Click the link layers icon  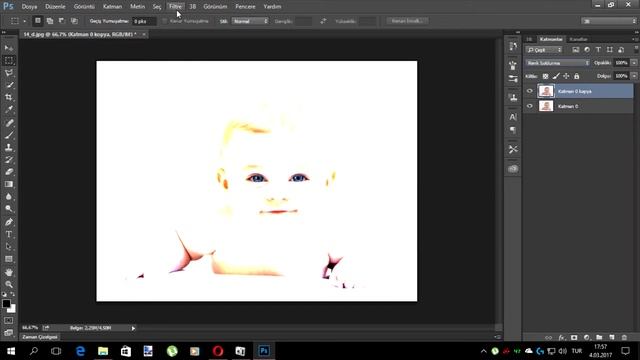point(549,338)
